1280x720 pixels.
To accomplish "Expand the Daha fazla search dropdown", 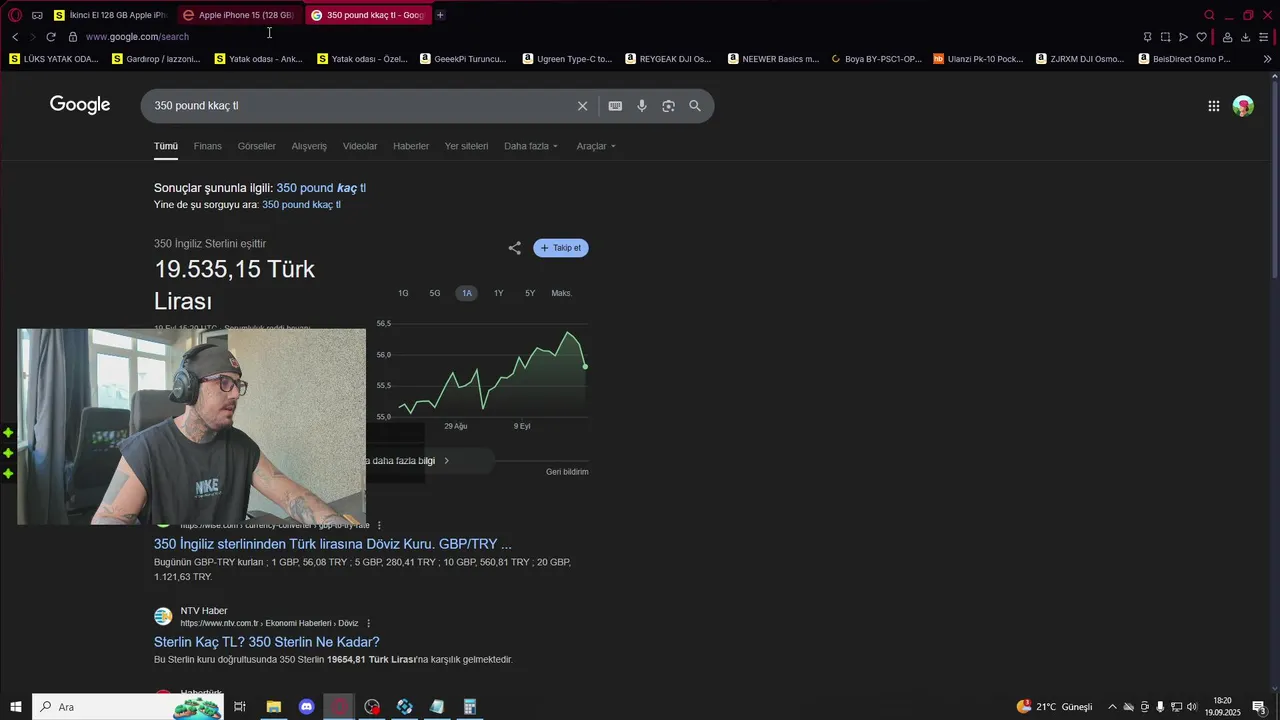I will click(x=531, y=146).
